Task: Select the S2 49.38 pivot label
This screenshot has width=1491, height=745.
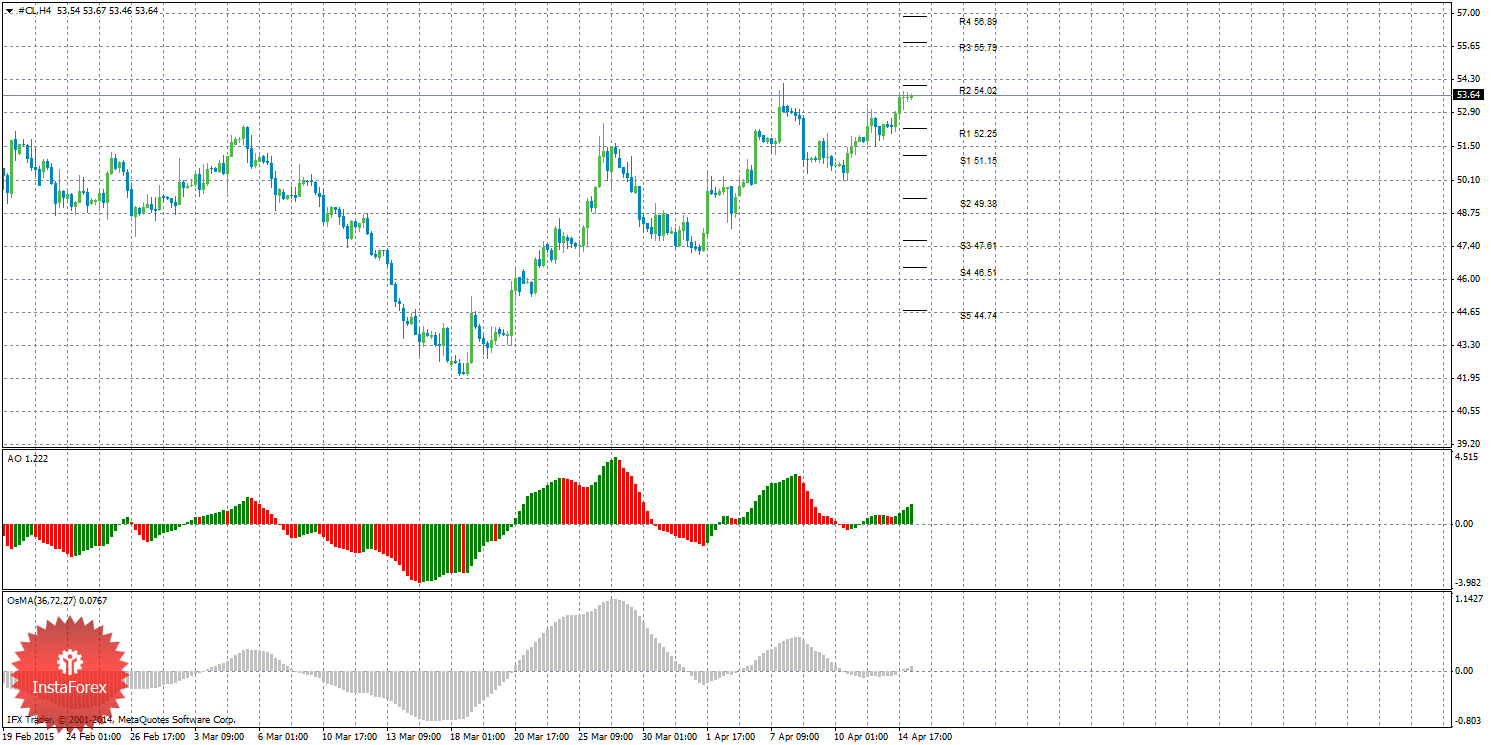Action: tap(978, 203)
